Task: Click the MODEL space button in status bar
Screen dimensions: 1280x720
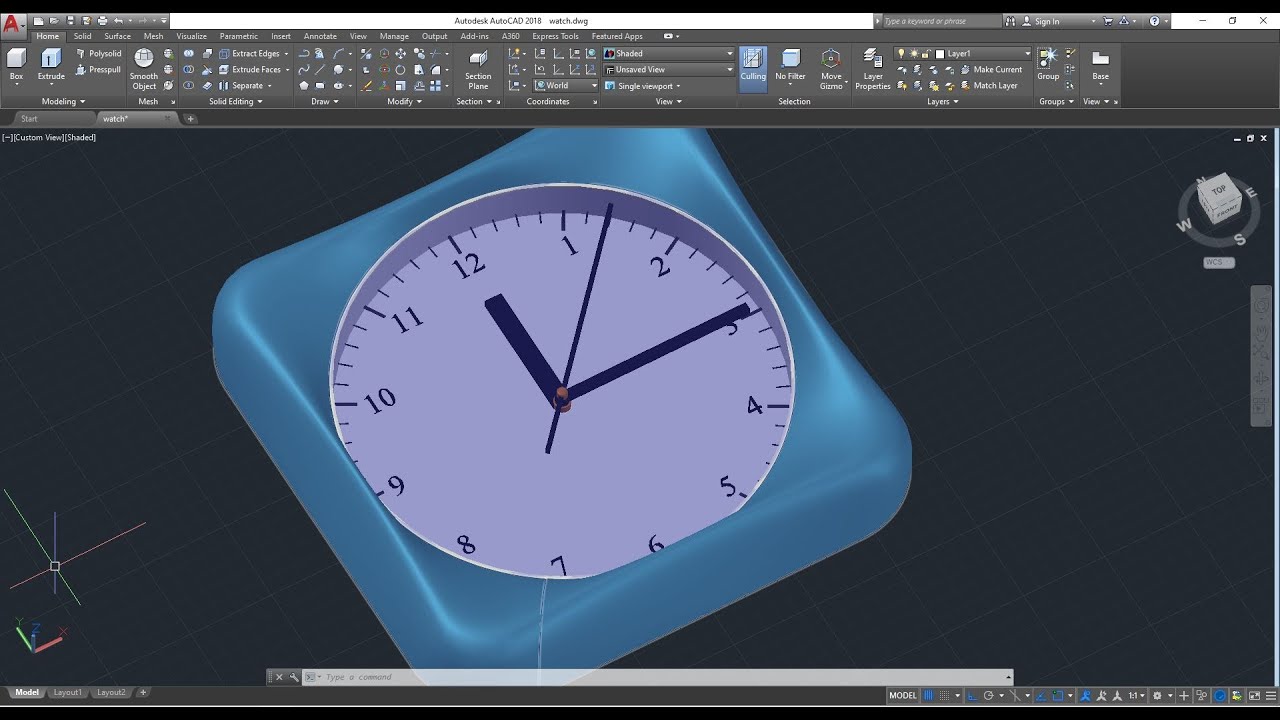Action: (903, 695)
